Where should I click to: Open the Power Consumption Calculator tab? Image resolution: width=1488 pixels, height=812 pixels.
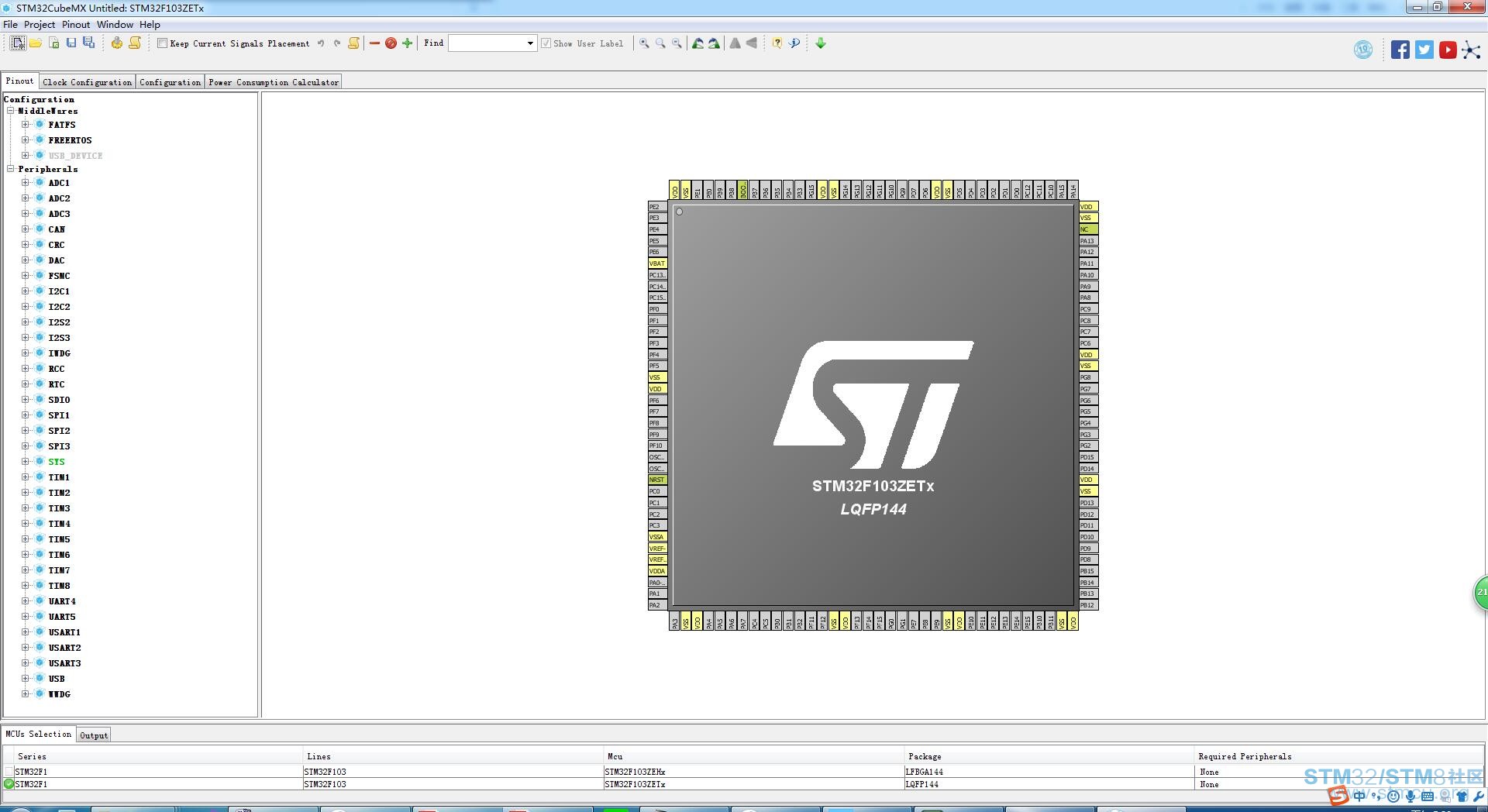(x=274, y=82)
